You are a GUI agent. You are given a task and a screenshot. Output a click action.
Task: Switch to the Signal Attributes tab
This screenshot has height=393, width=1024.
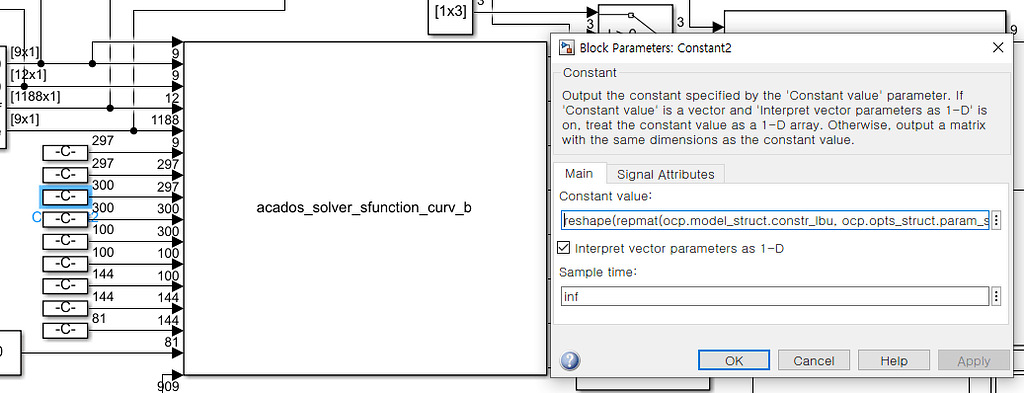click(x=665, y=174)
